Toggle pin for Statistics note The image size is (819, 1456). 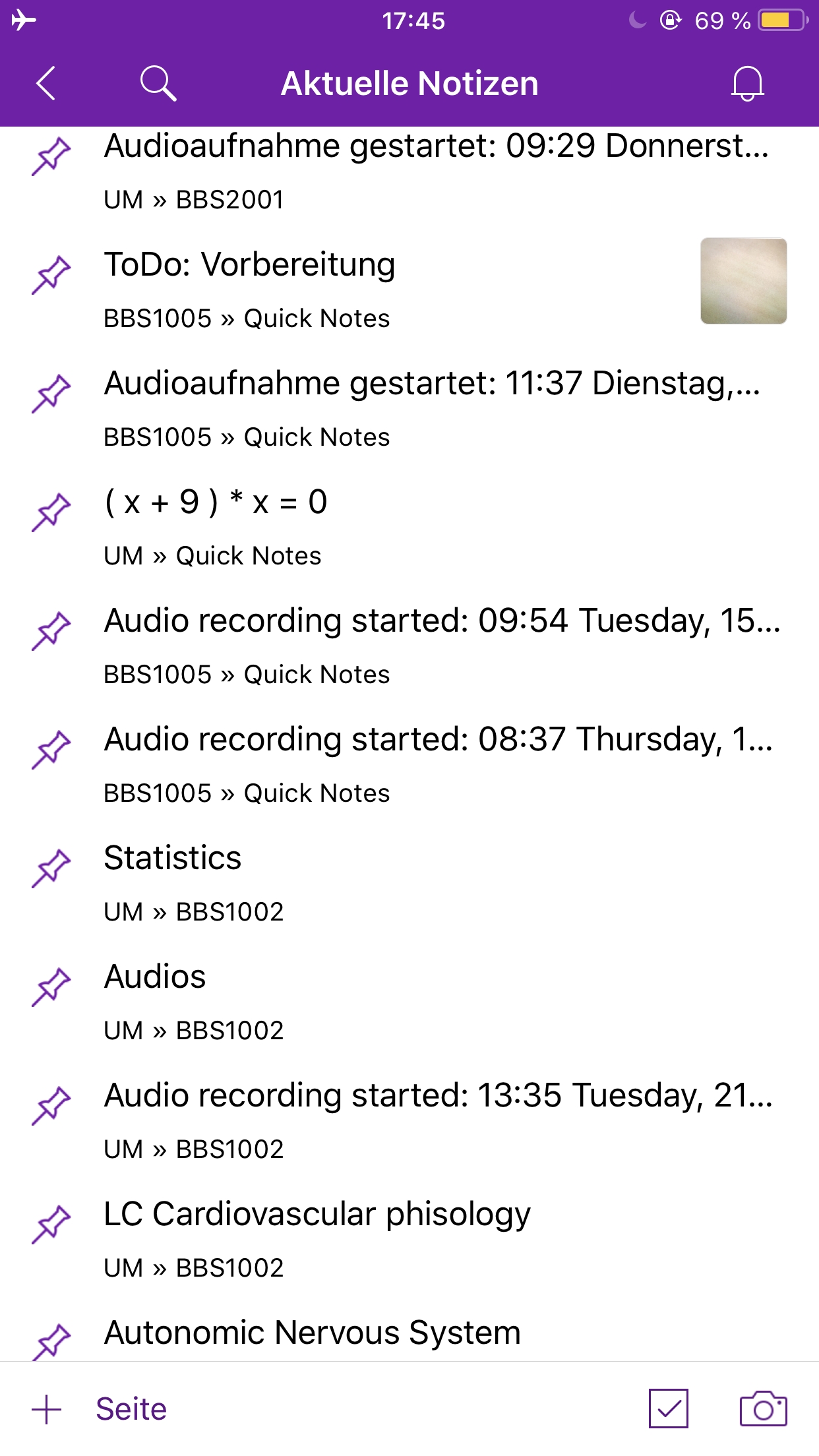pos(51,868)
